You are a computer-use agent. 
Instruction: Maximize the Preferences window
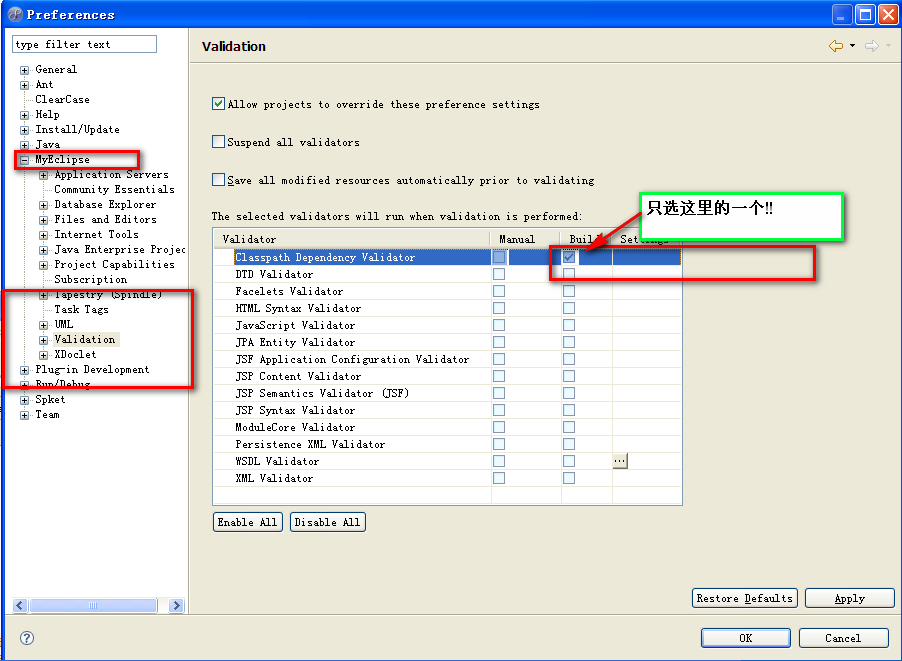(865, 14)
